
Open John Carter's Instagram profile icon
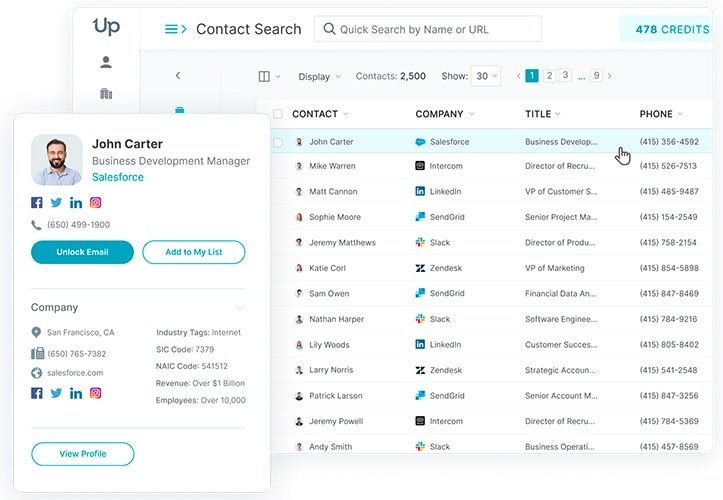point(95,202)
